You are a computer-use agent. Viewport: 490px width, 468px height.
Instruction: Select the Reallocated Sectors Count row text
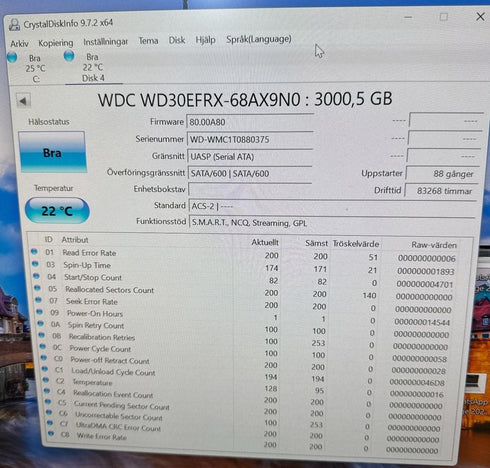(110, 290)
